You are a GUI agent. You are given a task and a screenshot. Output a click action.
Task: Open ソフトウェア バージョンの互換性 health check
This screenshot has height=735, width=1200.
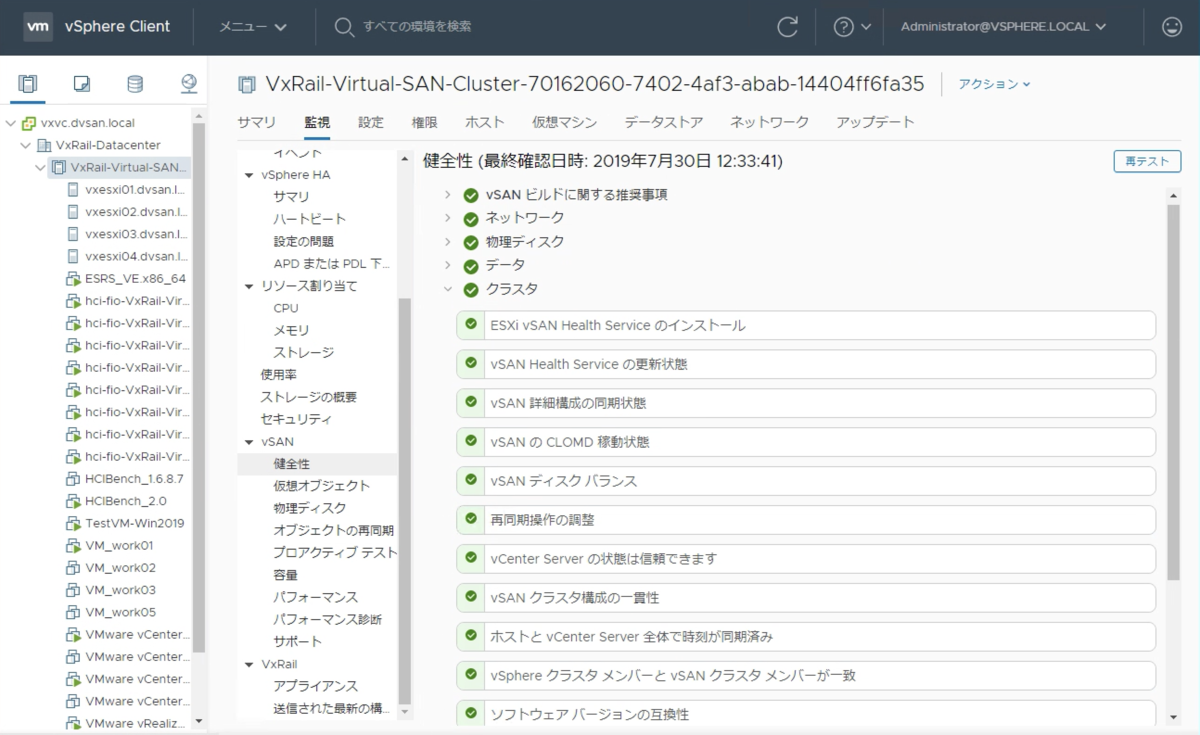pyautogui.click(x=806, y=713)
